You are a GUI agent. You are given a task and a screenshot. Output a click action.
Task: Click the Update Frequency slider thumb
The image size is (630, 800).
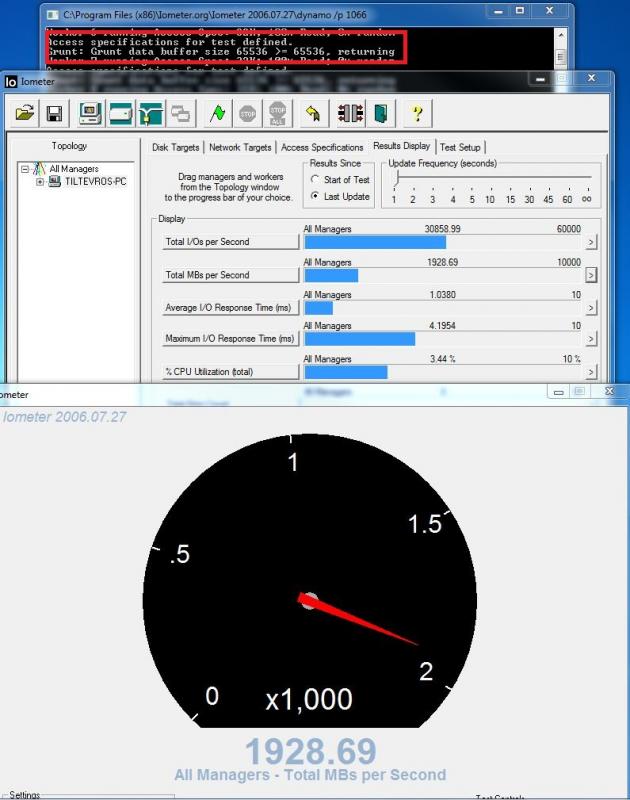coord(397,178)
